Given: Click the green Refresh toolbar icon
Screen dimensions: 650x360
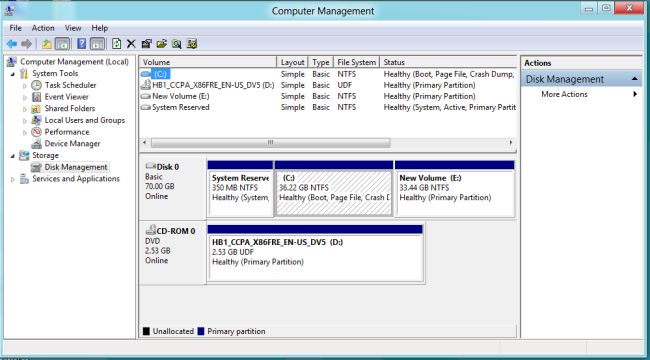Looking at the screenshot, I should [x=117, y=44].
